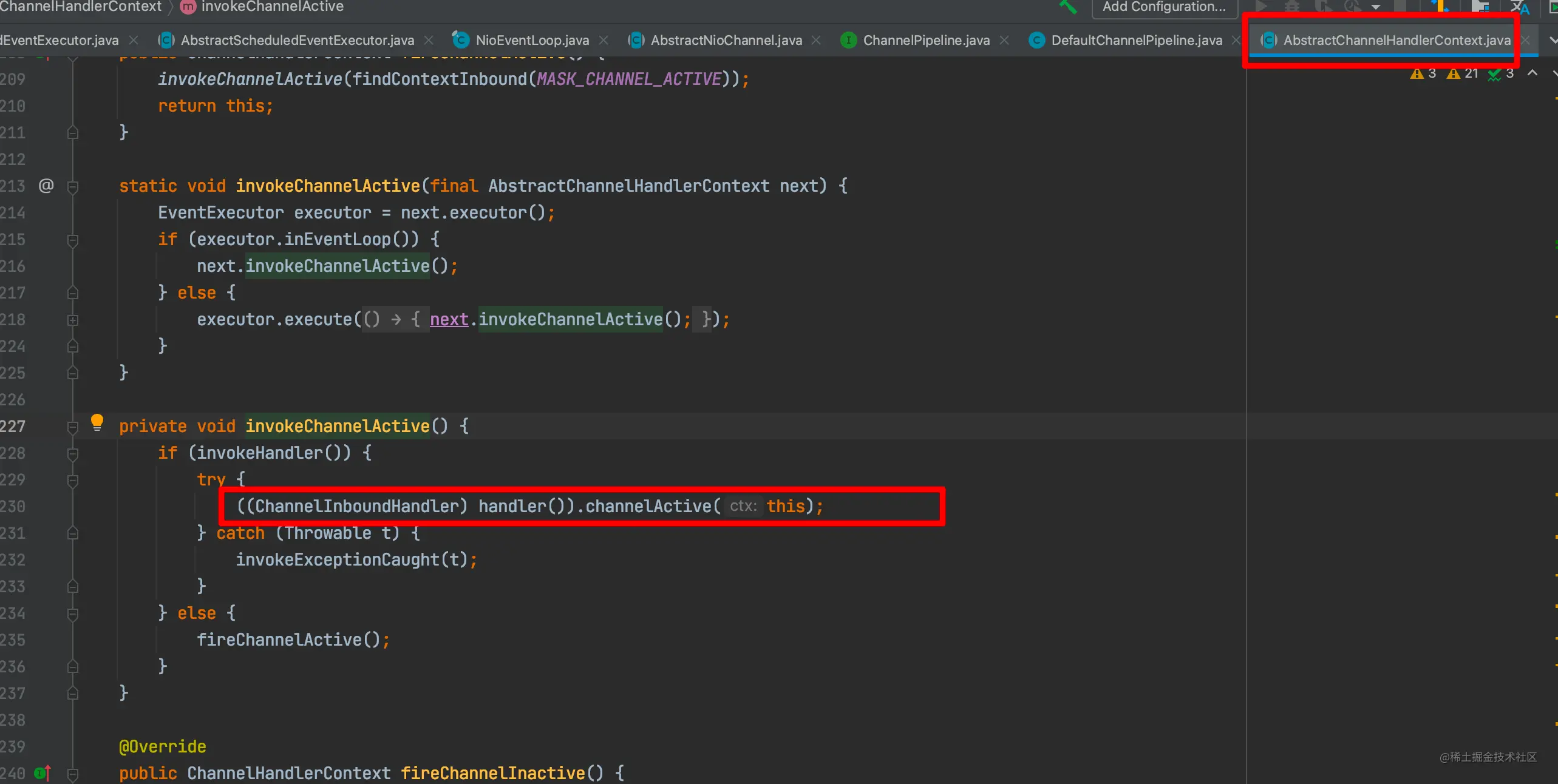The width and height of the screenshot is (1558, 784).
Task: Switch to the ChannelPipeline.java tab
Action: coord(926,40)
